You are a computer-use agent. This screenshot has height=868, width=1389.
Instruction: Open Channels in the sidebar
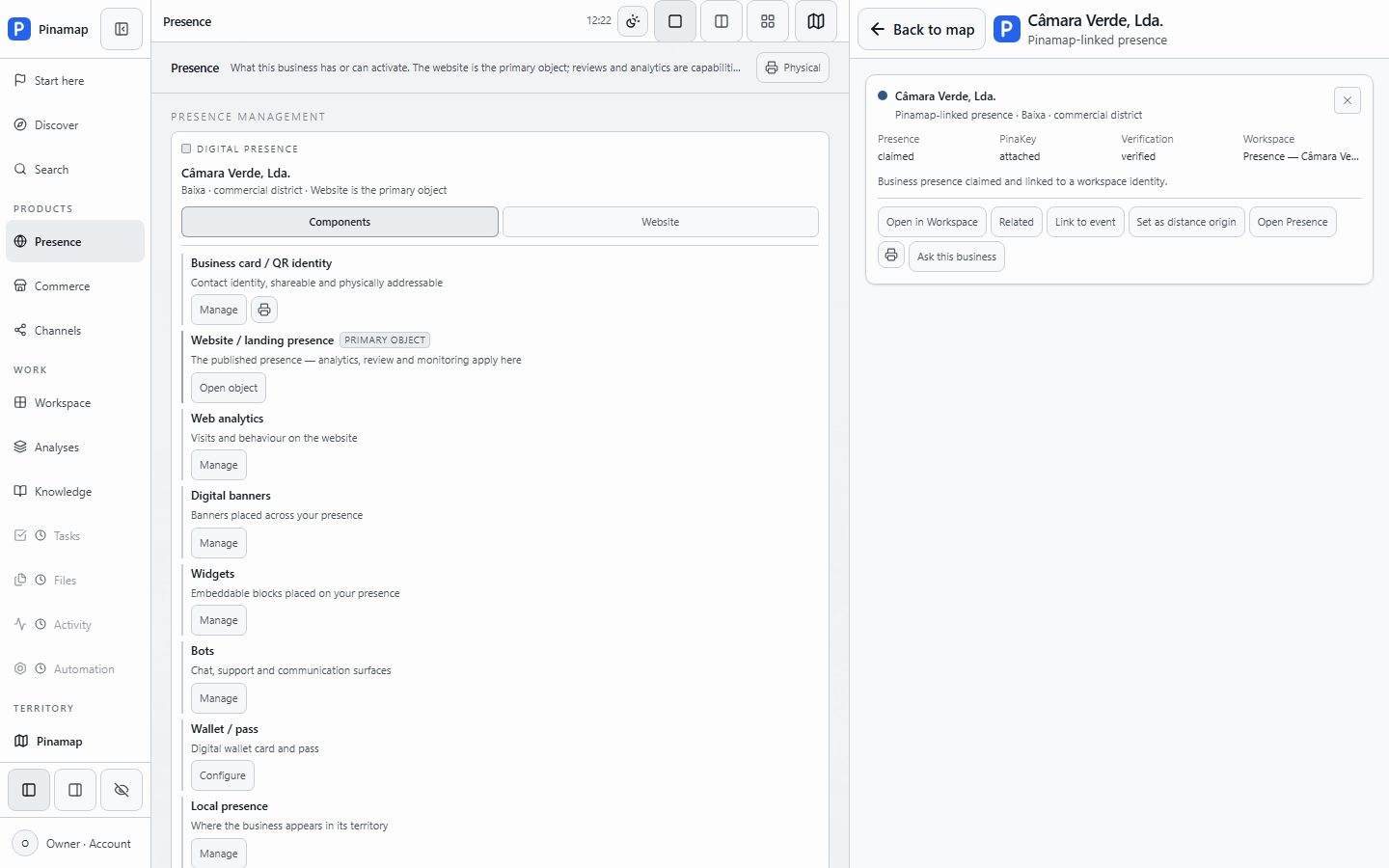pos(75,331)
